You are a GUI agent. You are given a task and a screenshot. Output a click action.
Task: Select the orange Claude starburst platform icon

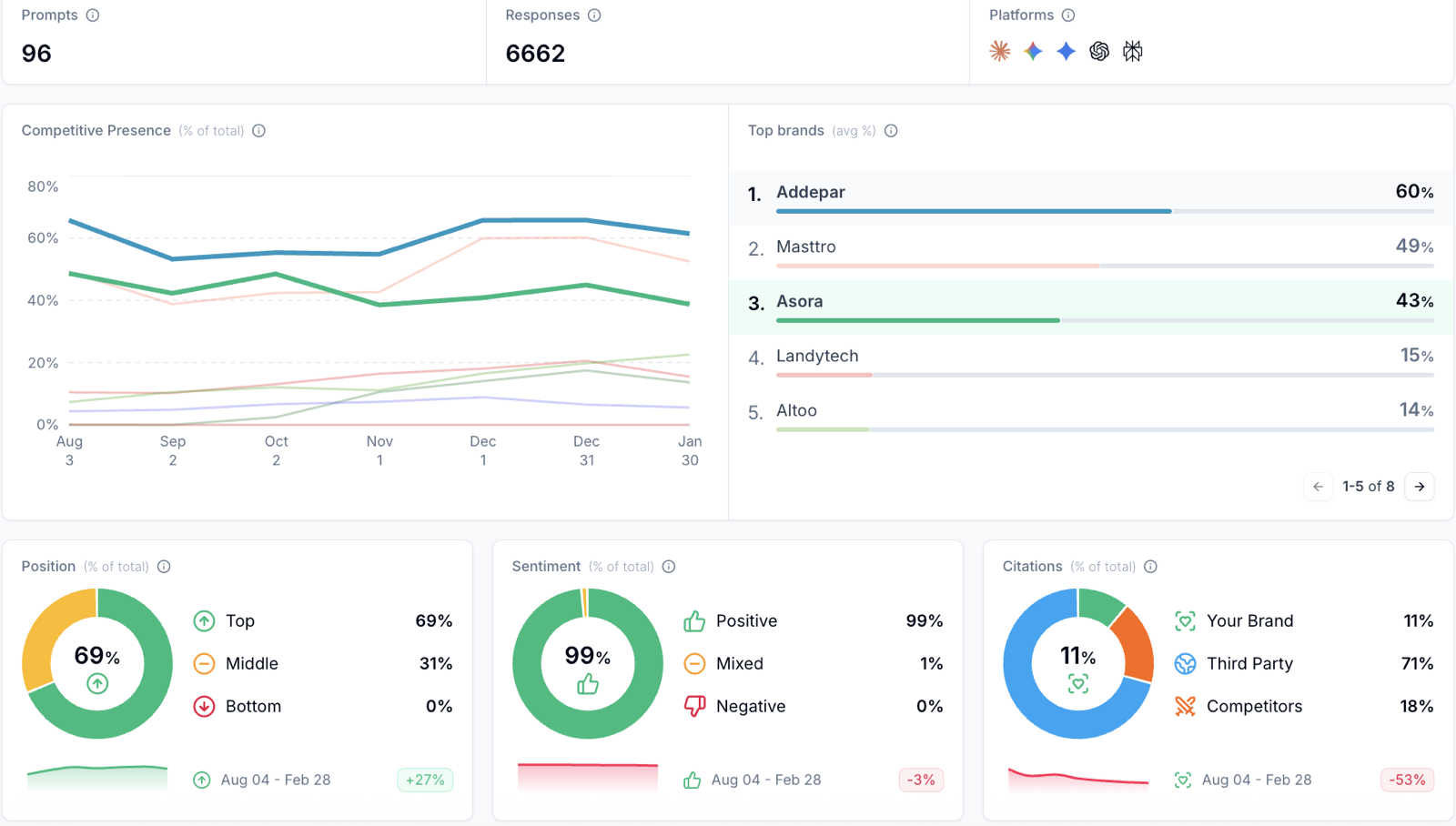pos(1000,51)
